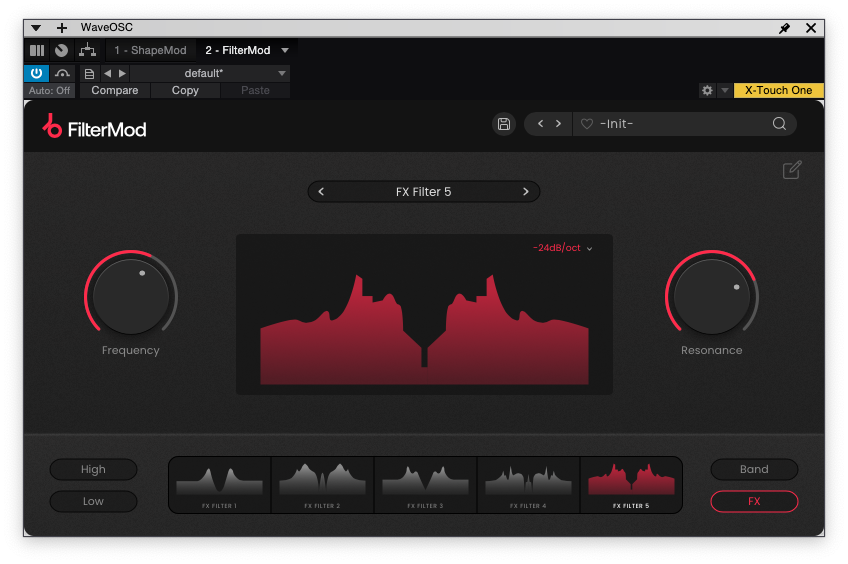Click the FilterMod logo
This screenshot has width=848, height=564.
pyautogui.click(x=95, y=127)
